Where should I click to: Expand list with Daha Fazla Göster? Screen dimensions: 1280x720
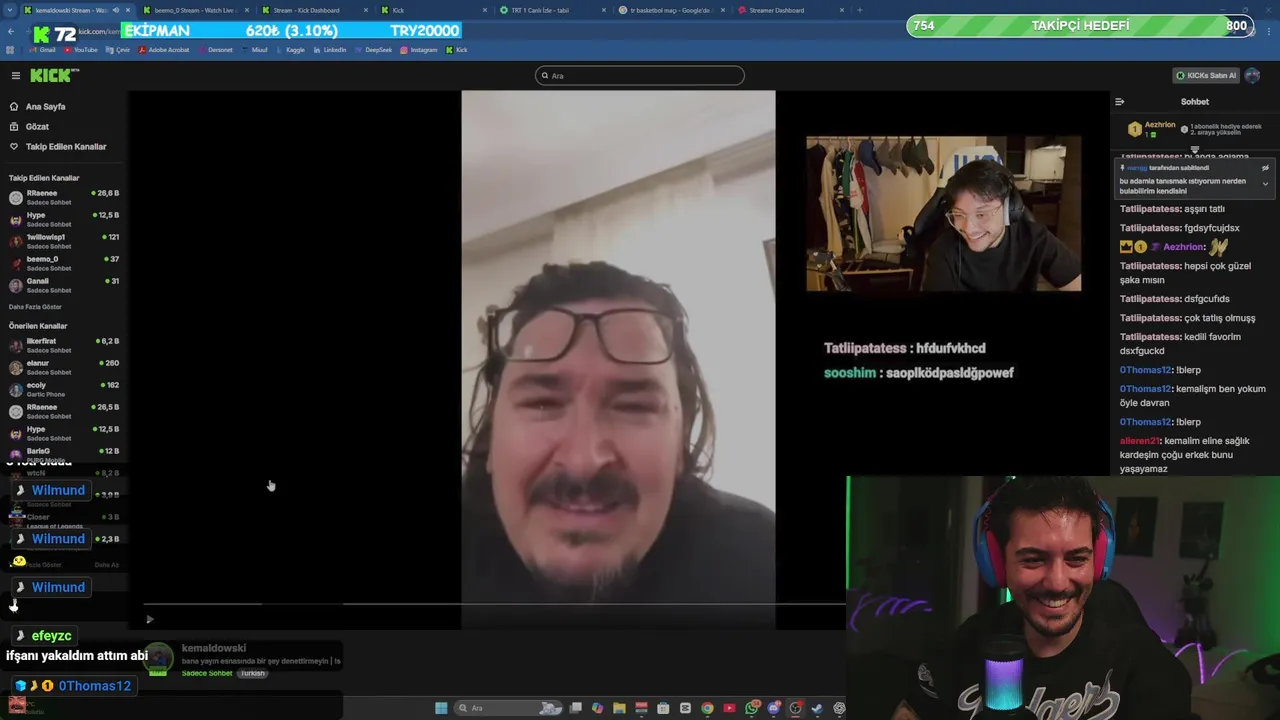pos(35,307)
